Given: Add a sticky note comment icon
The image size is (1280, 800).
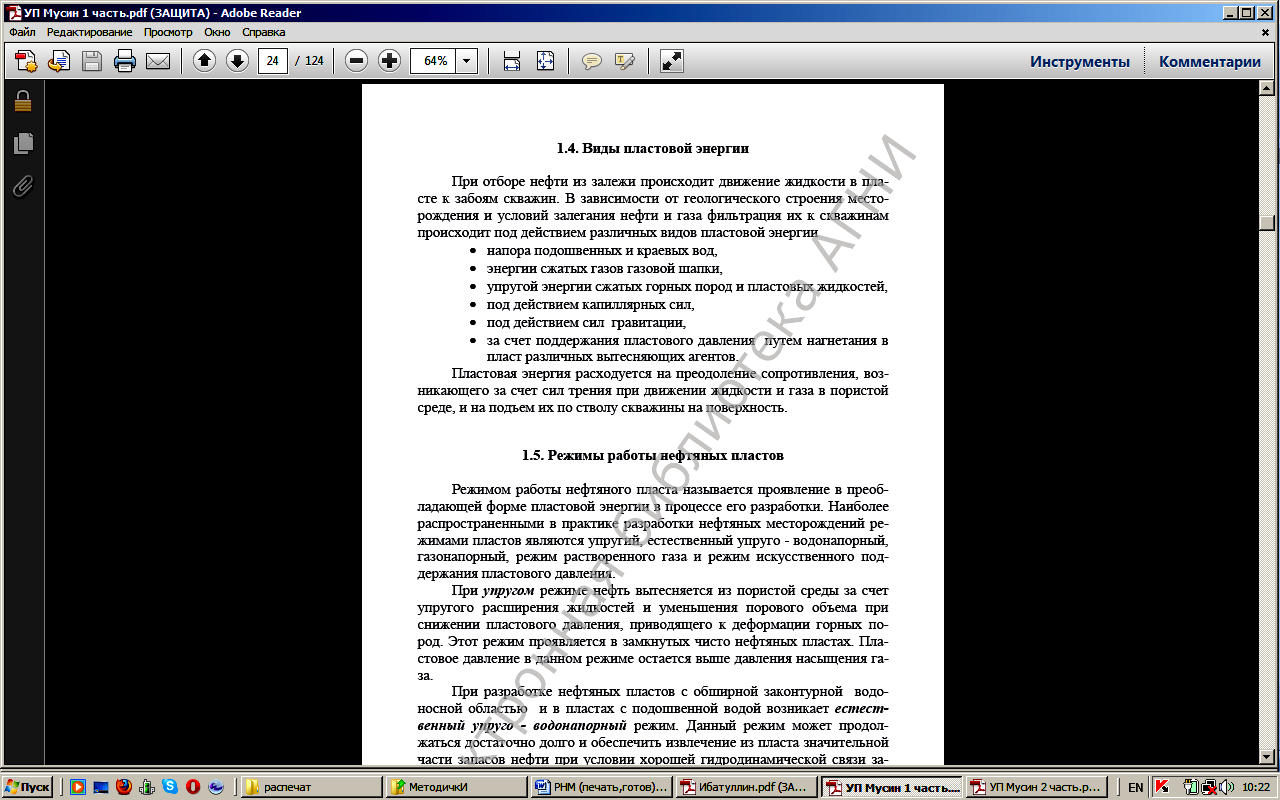Looking at the screenshot, I should (x=592, y=61).
